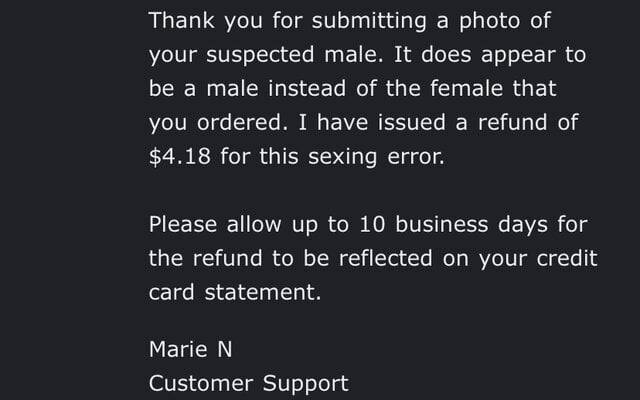The height and width of the screenshot is (400, 640).
Task: Click the word "photo" in first line
Action: [490, 20]
